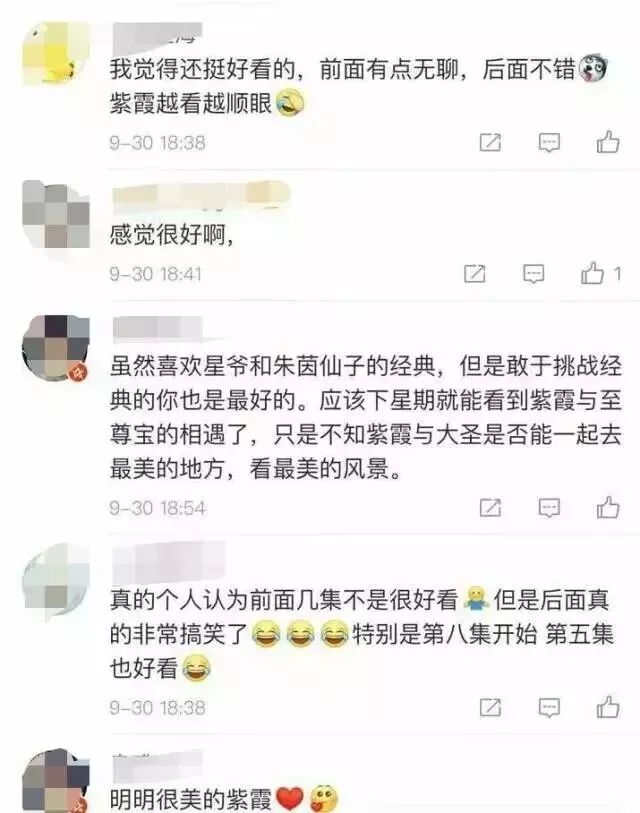Open avatar beside 明明很美的紫霞 comment

55,781
